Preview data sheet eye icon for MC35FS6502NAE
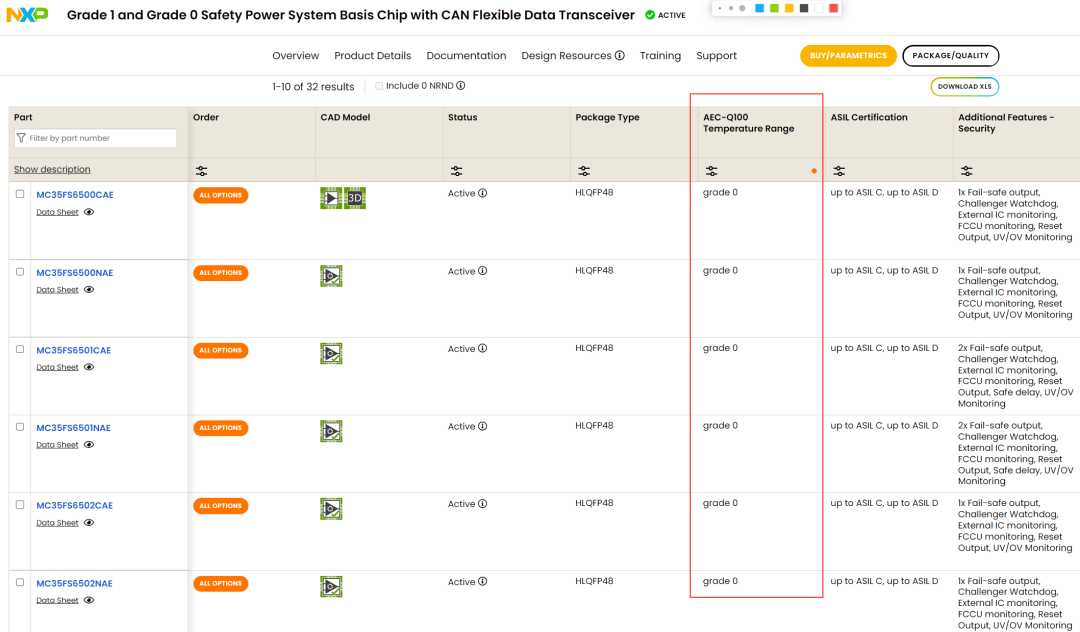 point(89,600)
